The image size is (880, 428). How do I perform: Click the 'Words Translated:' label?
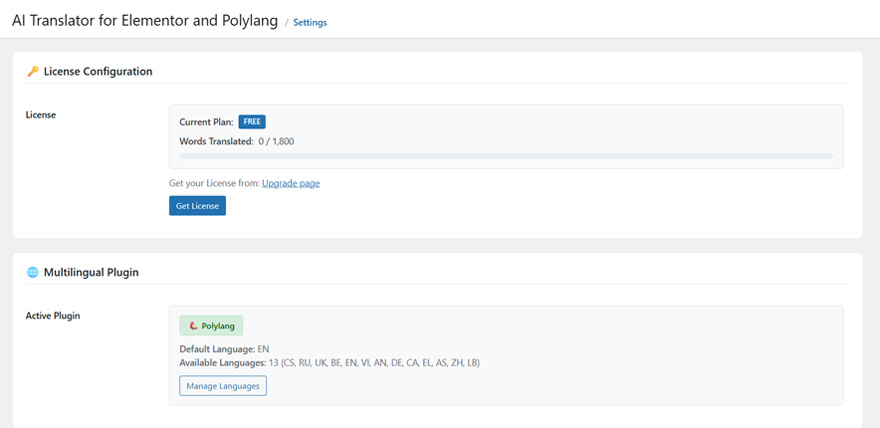[217, 141]
